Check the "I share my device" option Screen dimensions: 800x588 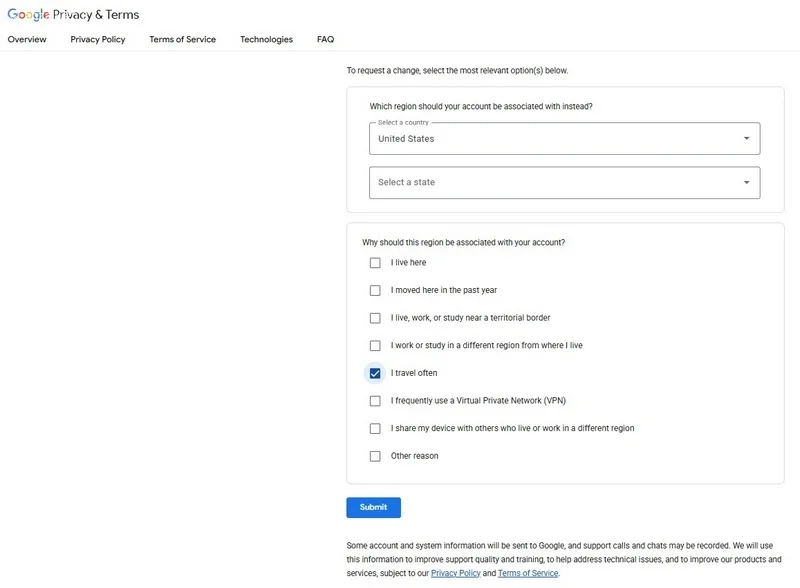click(375, 428)
